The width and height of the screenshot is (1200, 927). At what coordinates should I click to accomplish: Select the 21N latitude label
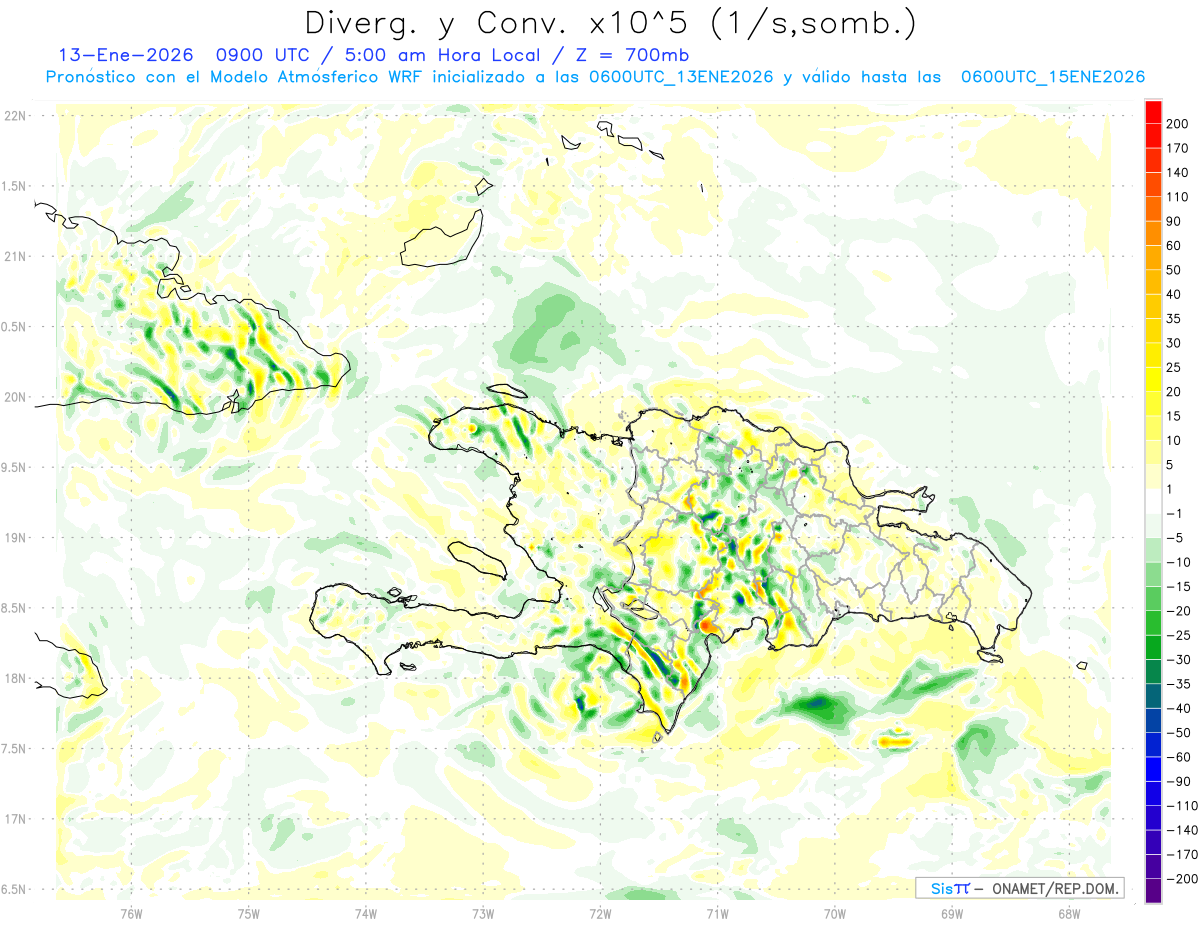16,257
